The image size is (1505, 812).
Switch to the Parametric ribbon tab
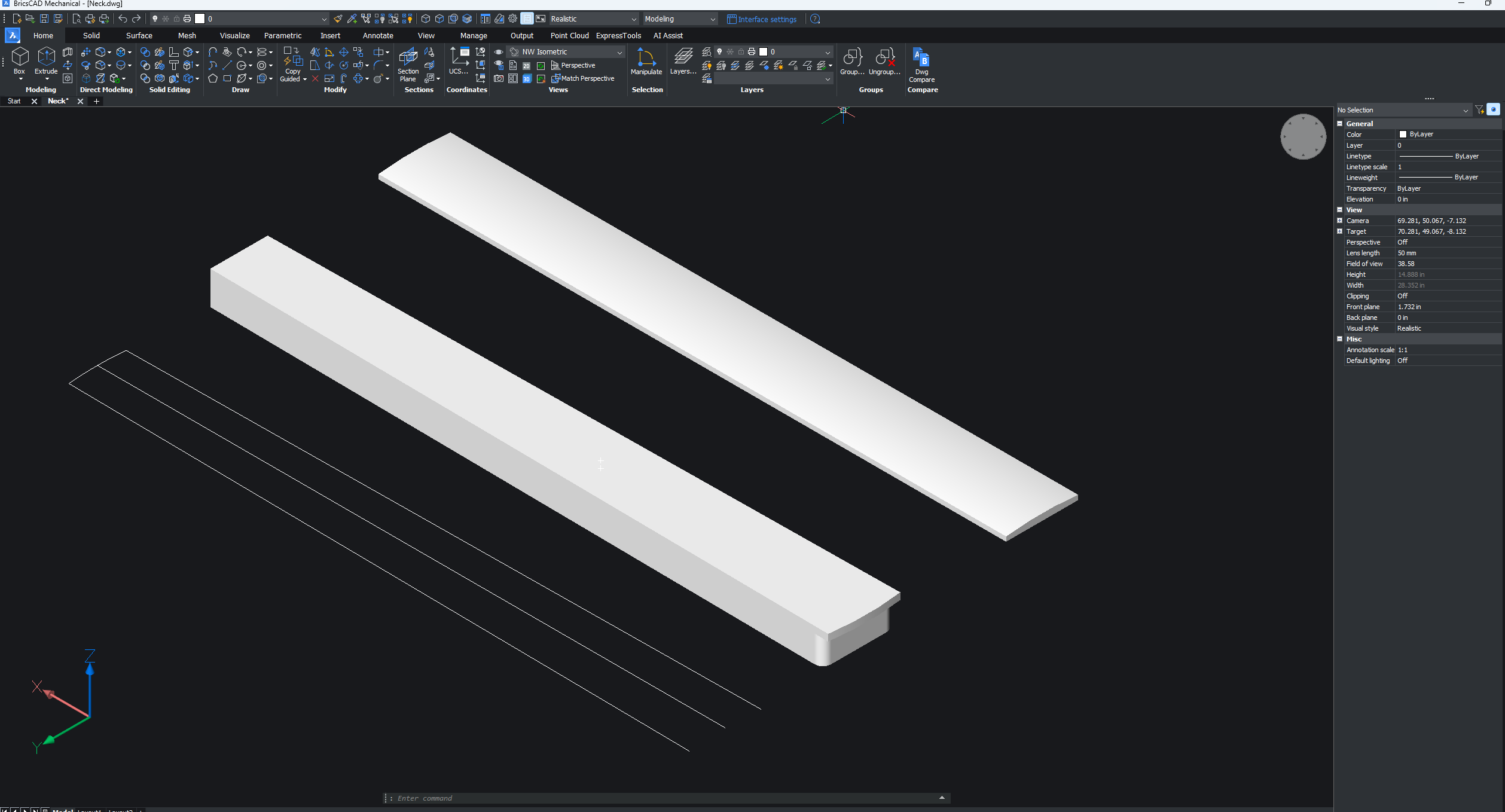coord(282,36)
